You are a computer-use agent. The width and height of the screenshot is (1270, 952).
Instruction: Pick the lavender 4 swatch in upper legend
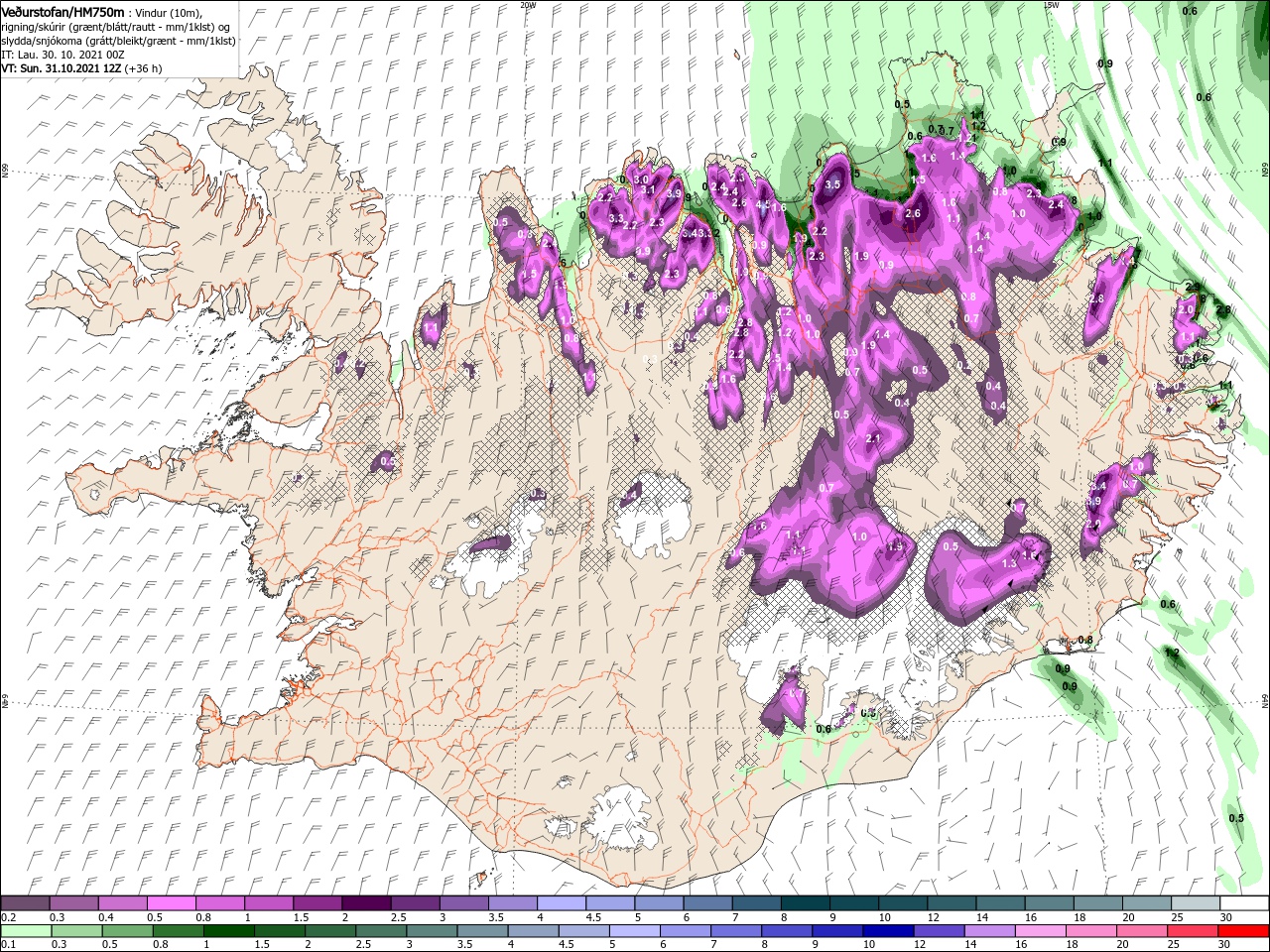(560, 903)
